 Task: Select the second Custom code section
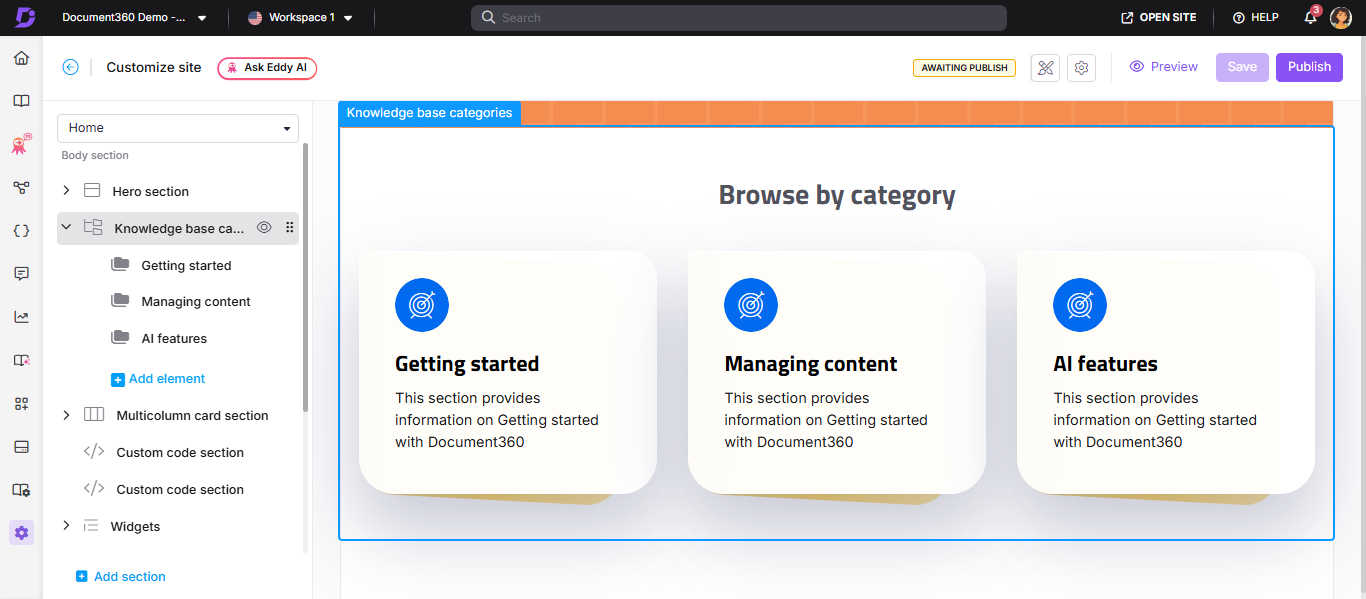[x=178, y=489]
